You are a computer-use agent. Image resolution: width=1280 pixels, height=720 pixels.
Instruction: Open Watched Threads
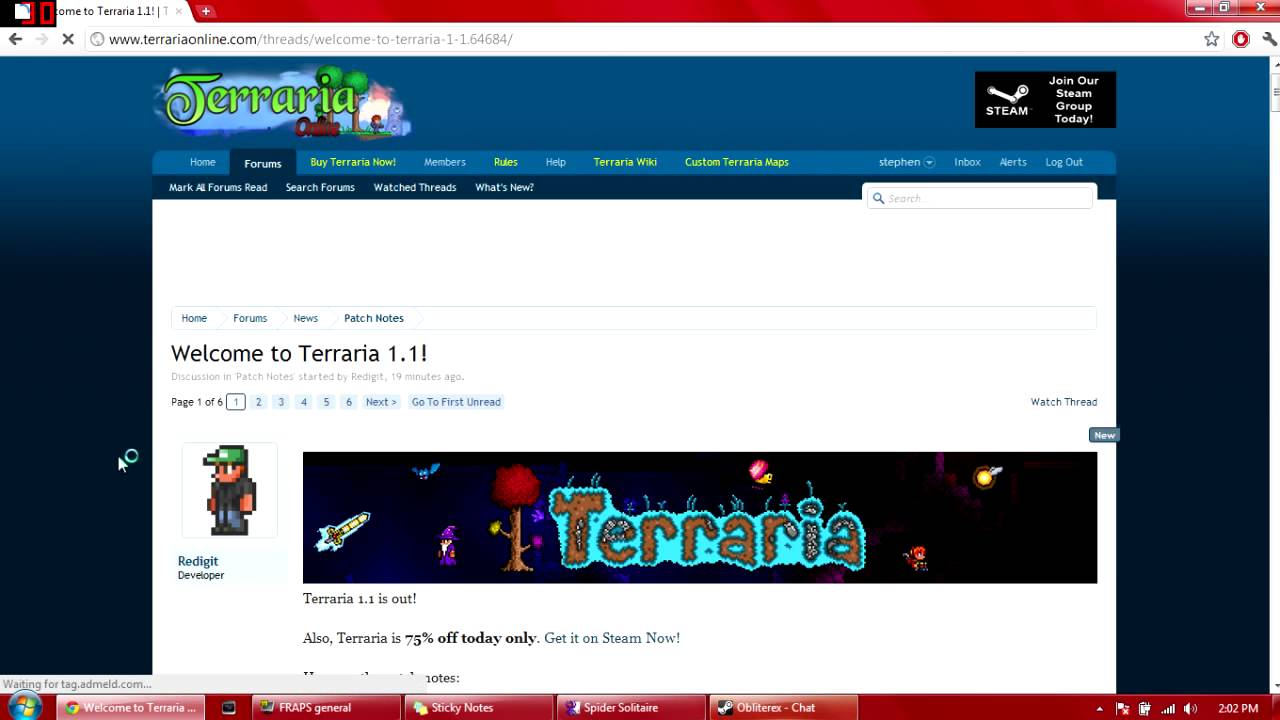coord(415,187)
